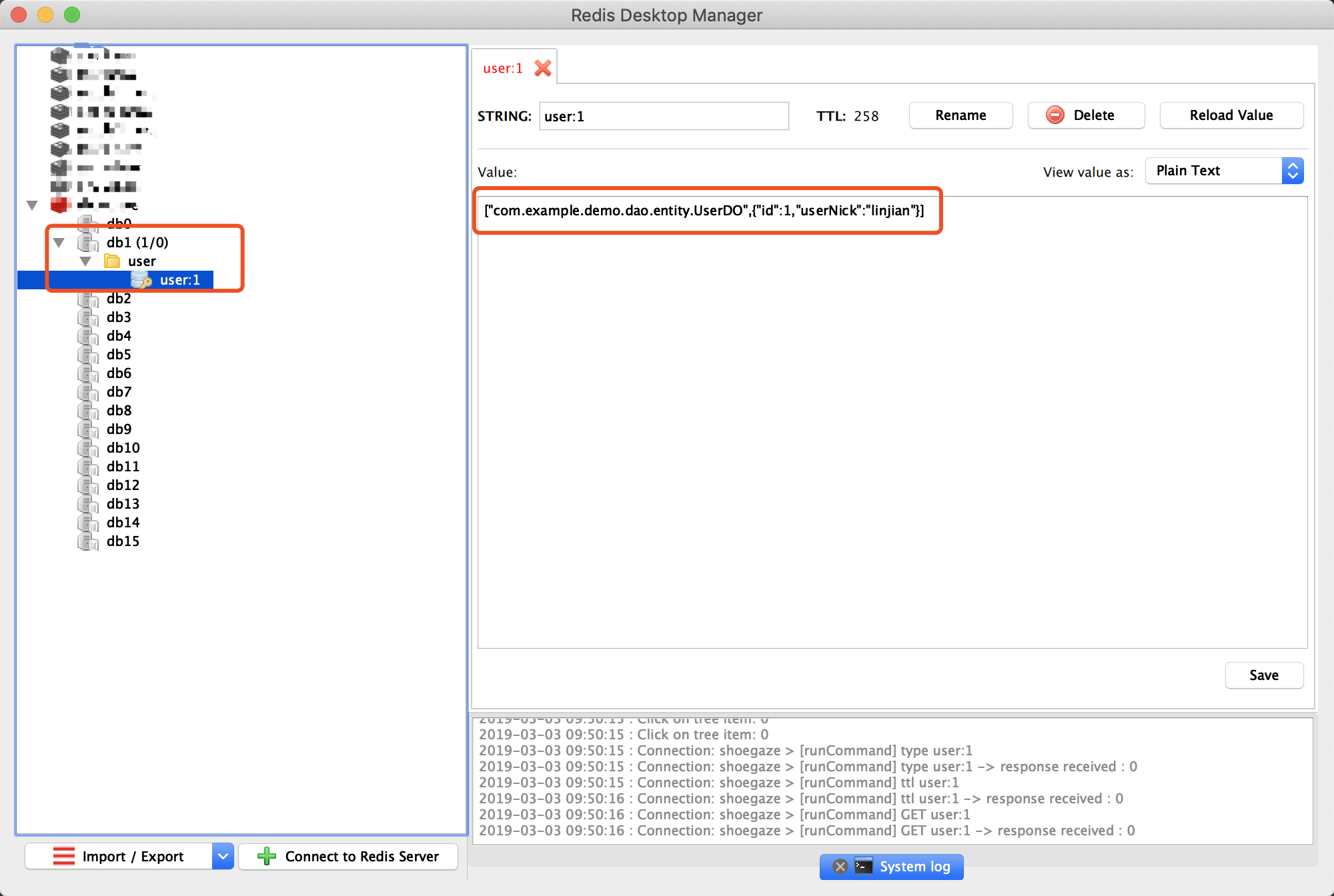Viewport: 1334px width, 896px height.
Task: Open the Import / Export dropdown arrow
Action: (223, 856)
